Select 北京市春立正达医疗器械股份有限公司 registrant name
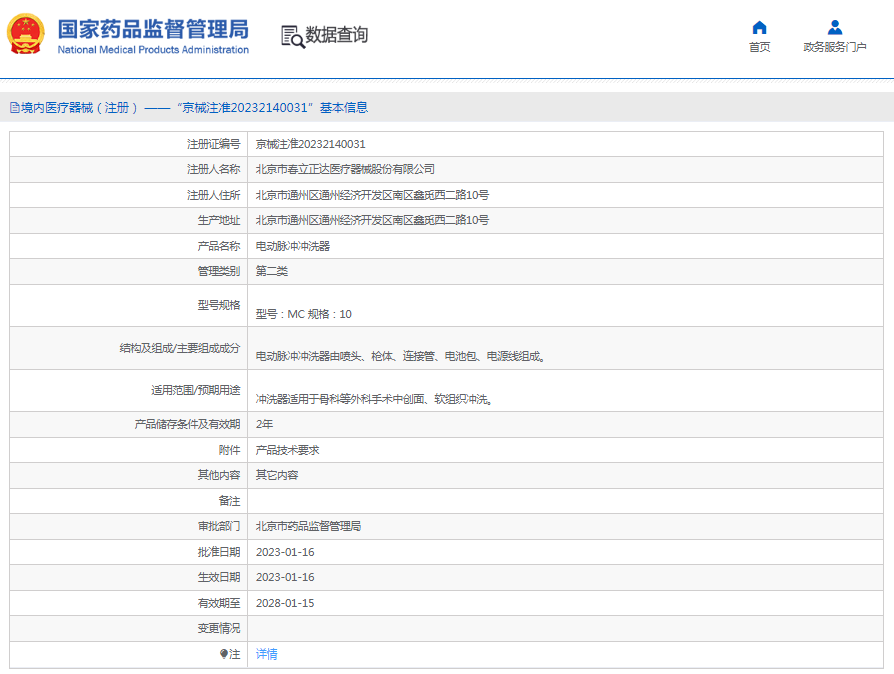 click(345, 169)
